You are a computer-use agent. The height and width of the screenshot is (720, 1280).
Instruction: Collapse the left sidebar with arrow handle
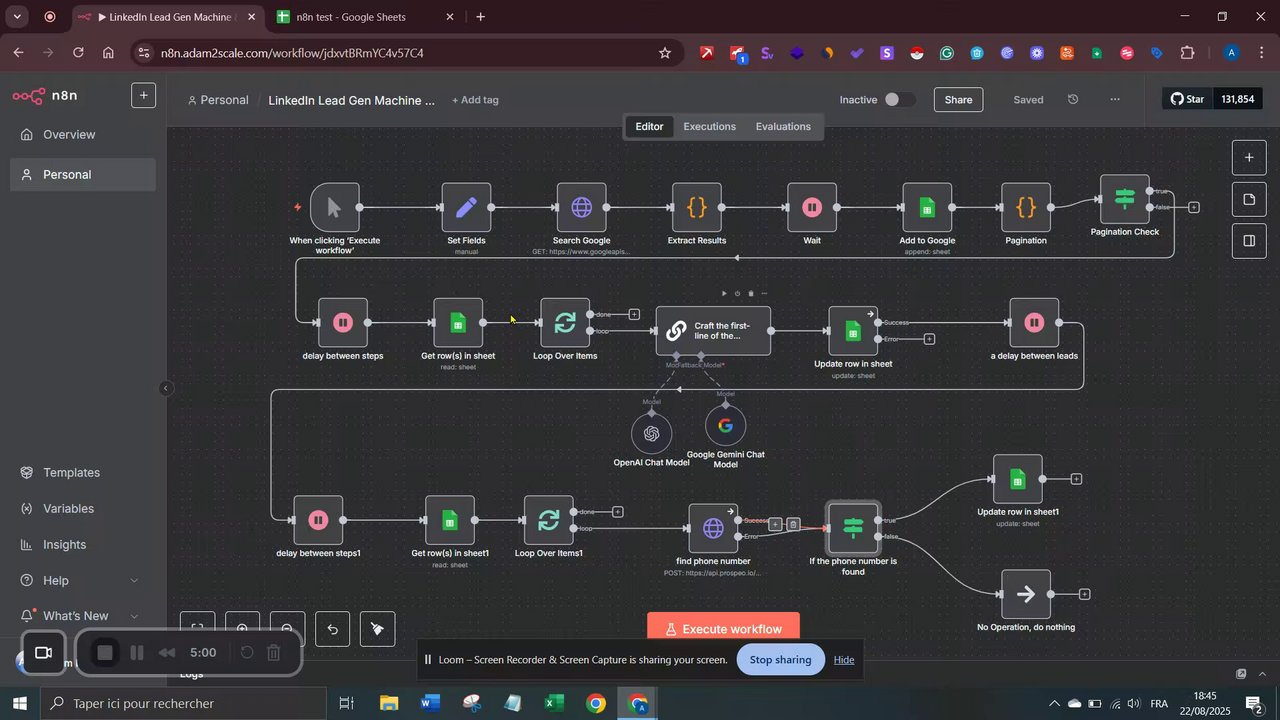pos(166,389)
